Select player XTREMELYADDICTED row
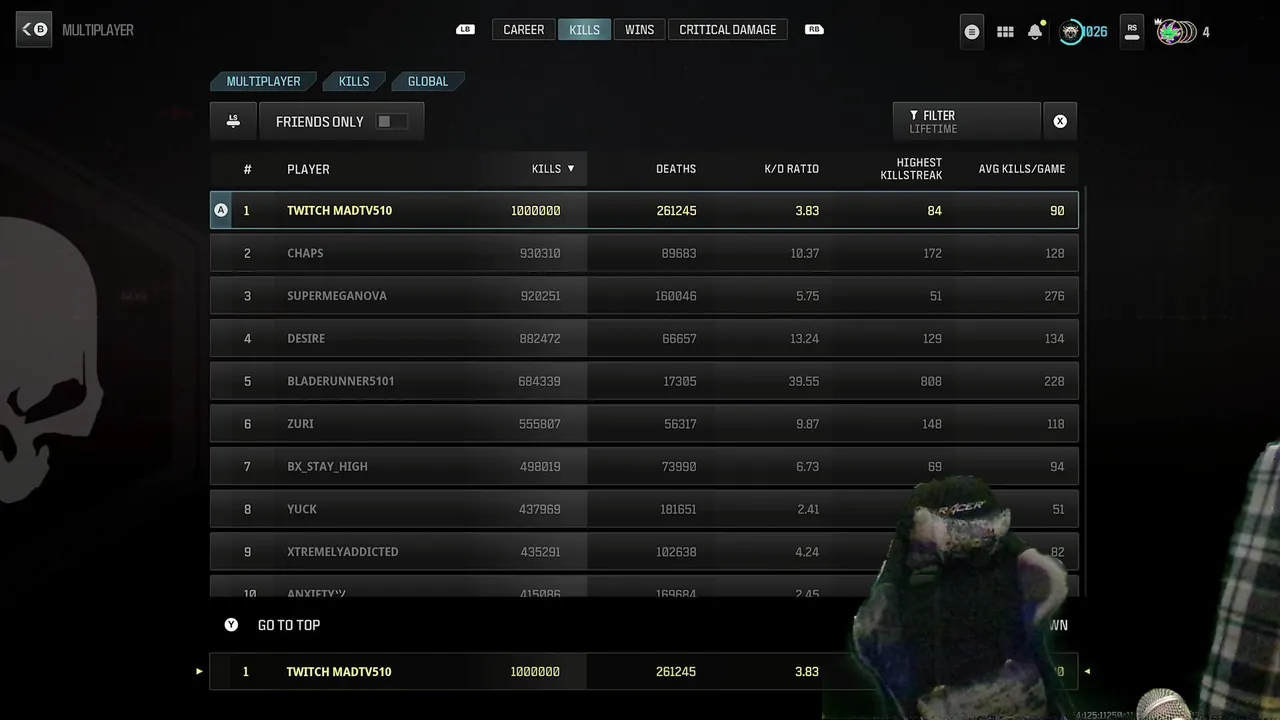 point(644,552)
